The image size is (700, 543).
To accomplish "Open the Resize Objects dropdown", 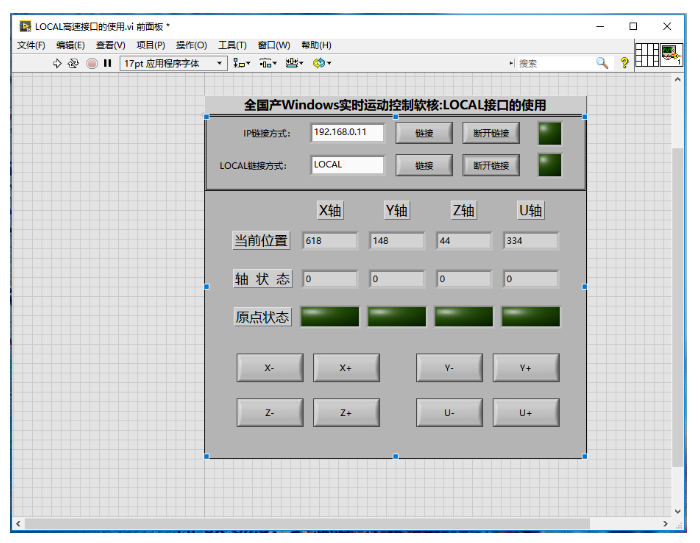I will click(294, 63).
